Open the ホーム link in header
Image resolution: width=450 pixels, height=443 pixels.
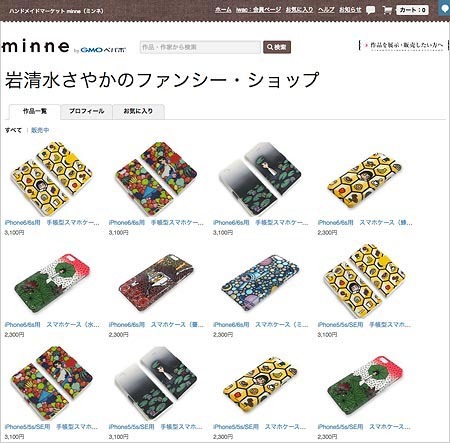(x=223, y=10)
